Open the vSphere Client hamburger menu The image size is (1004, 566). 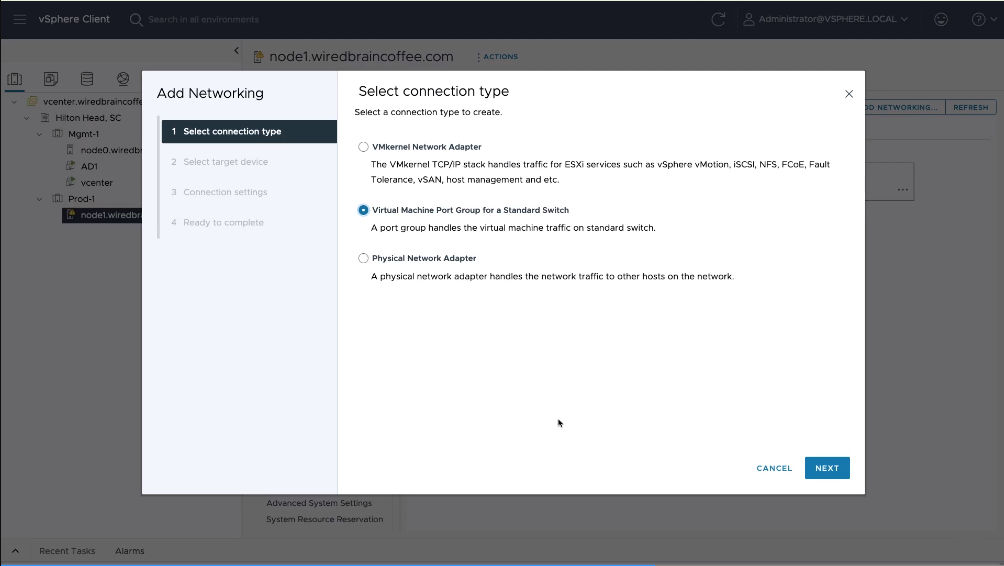pyautogui.click(x=20, y=19)
